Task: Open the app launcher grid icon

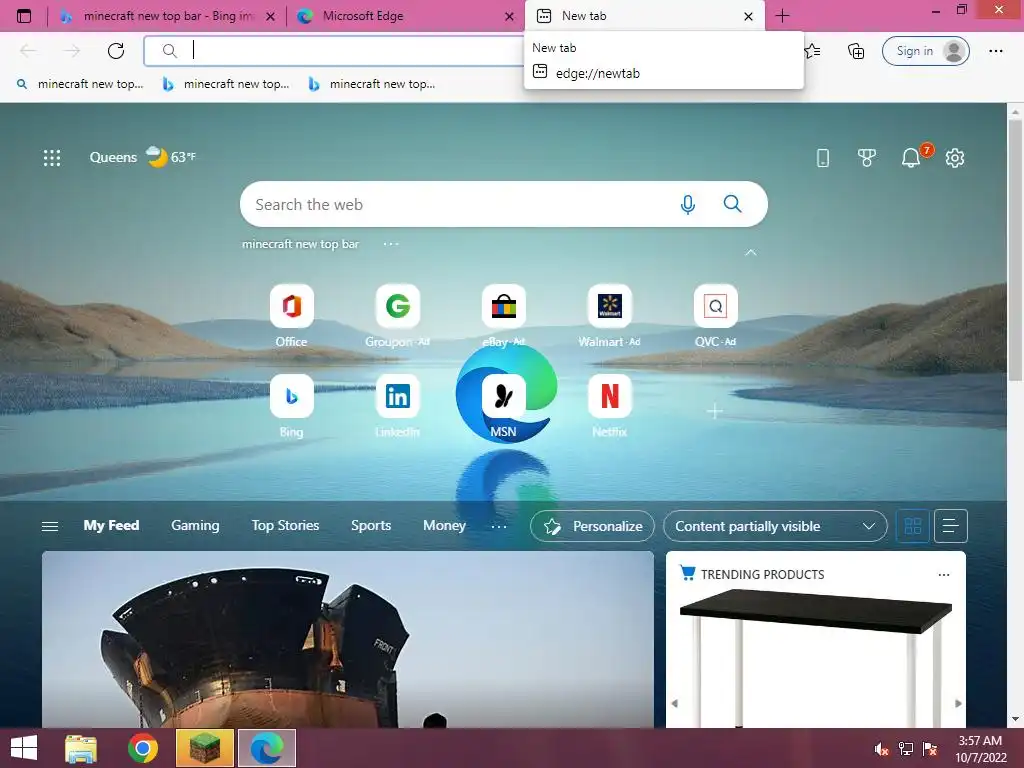Action: [x=52, y=157]
